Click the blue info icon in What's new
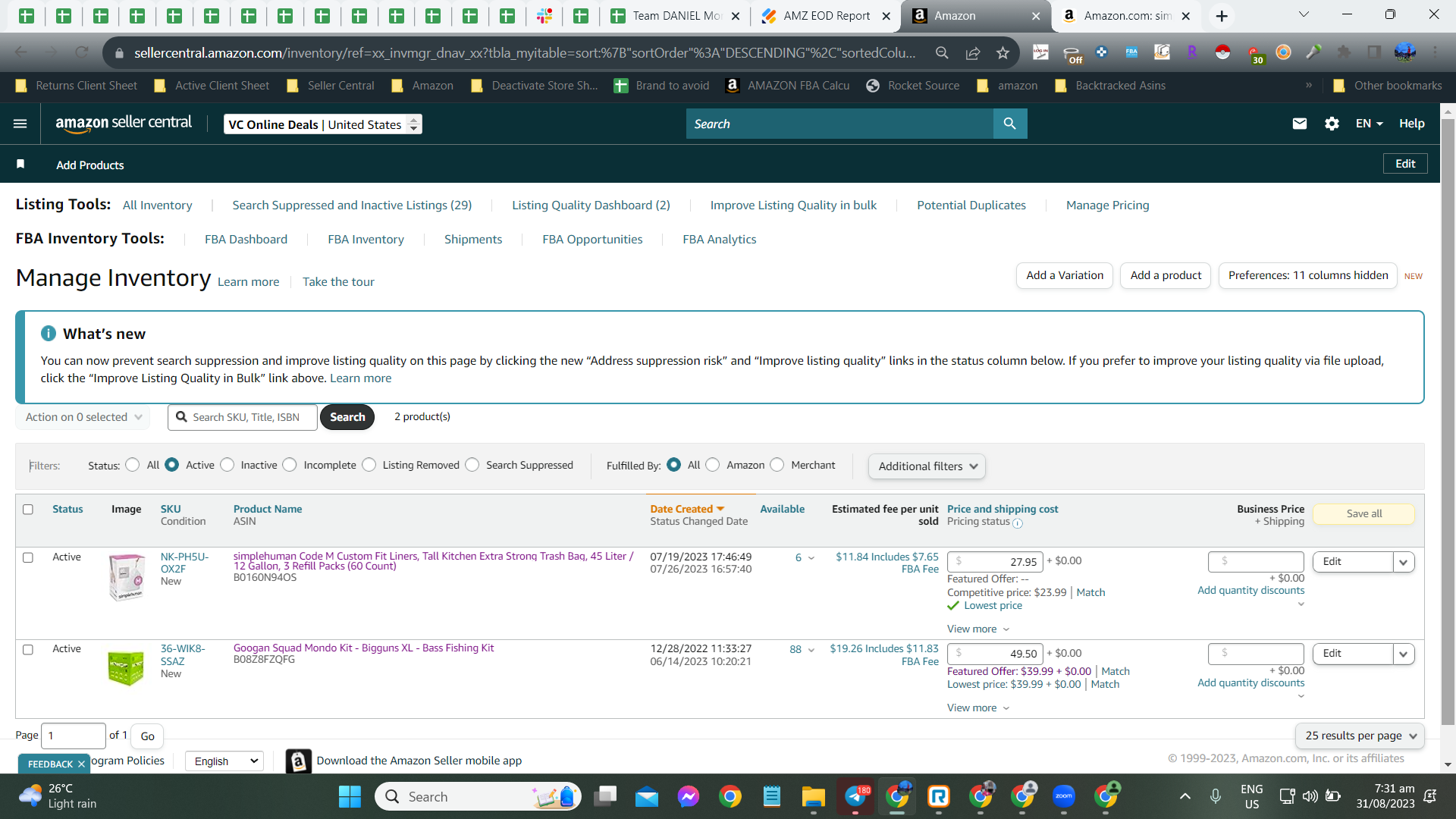 coord(49,334)
